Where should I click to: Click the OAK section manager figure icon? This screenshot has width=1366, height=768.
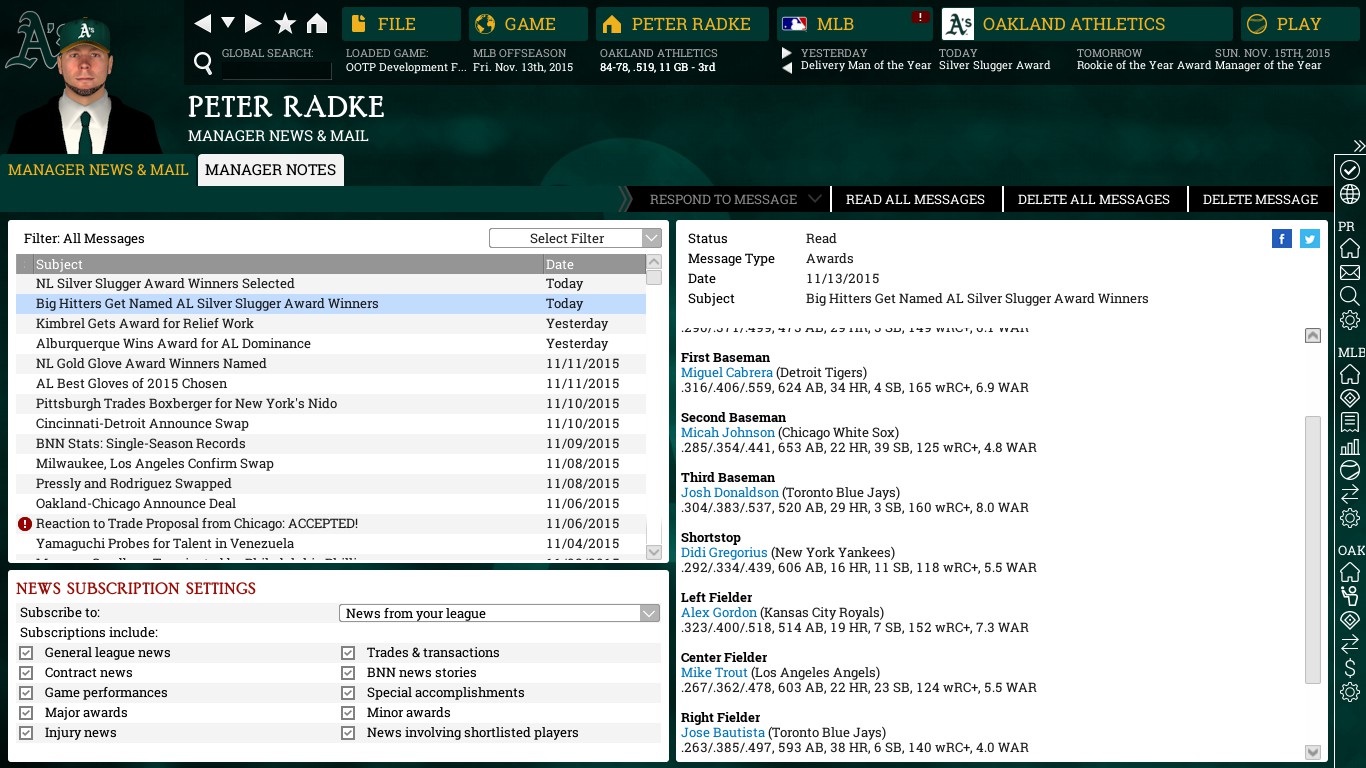(x=1350, y=596)
